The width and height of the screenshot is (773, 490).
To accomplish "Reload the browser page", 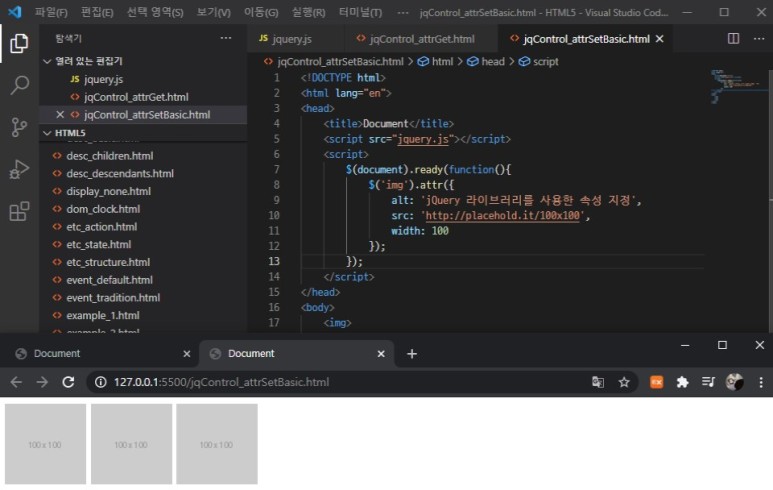I will (68, 382).
